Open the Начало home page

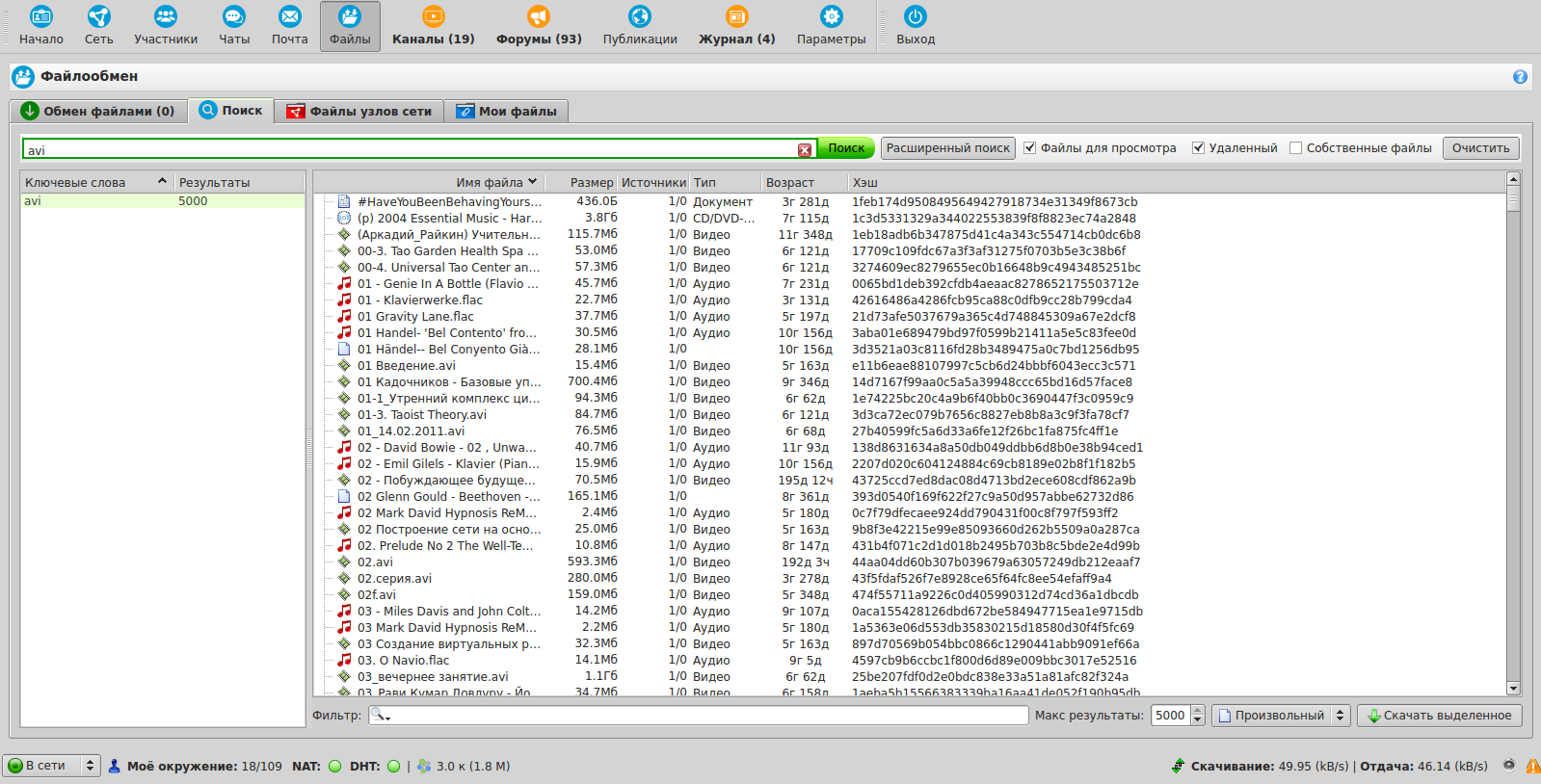[x=40, y=26]
